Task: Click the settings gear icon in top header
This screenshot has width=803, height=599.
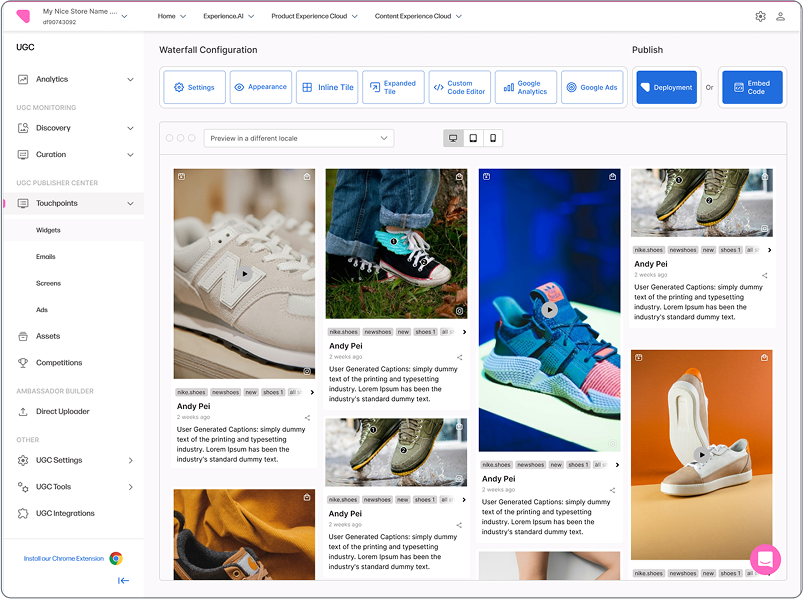Action: tap(760, 17)
